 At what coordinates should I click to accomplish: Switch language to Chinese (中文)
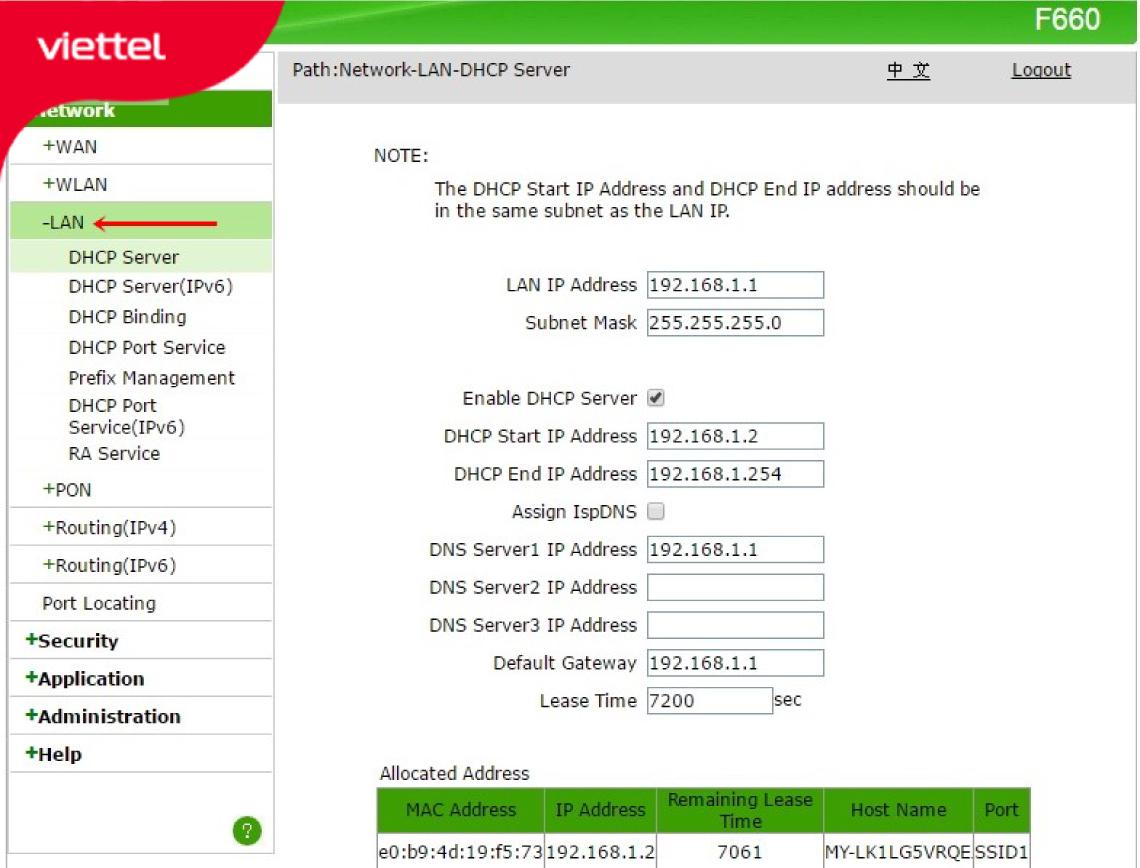(908, 70)
